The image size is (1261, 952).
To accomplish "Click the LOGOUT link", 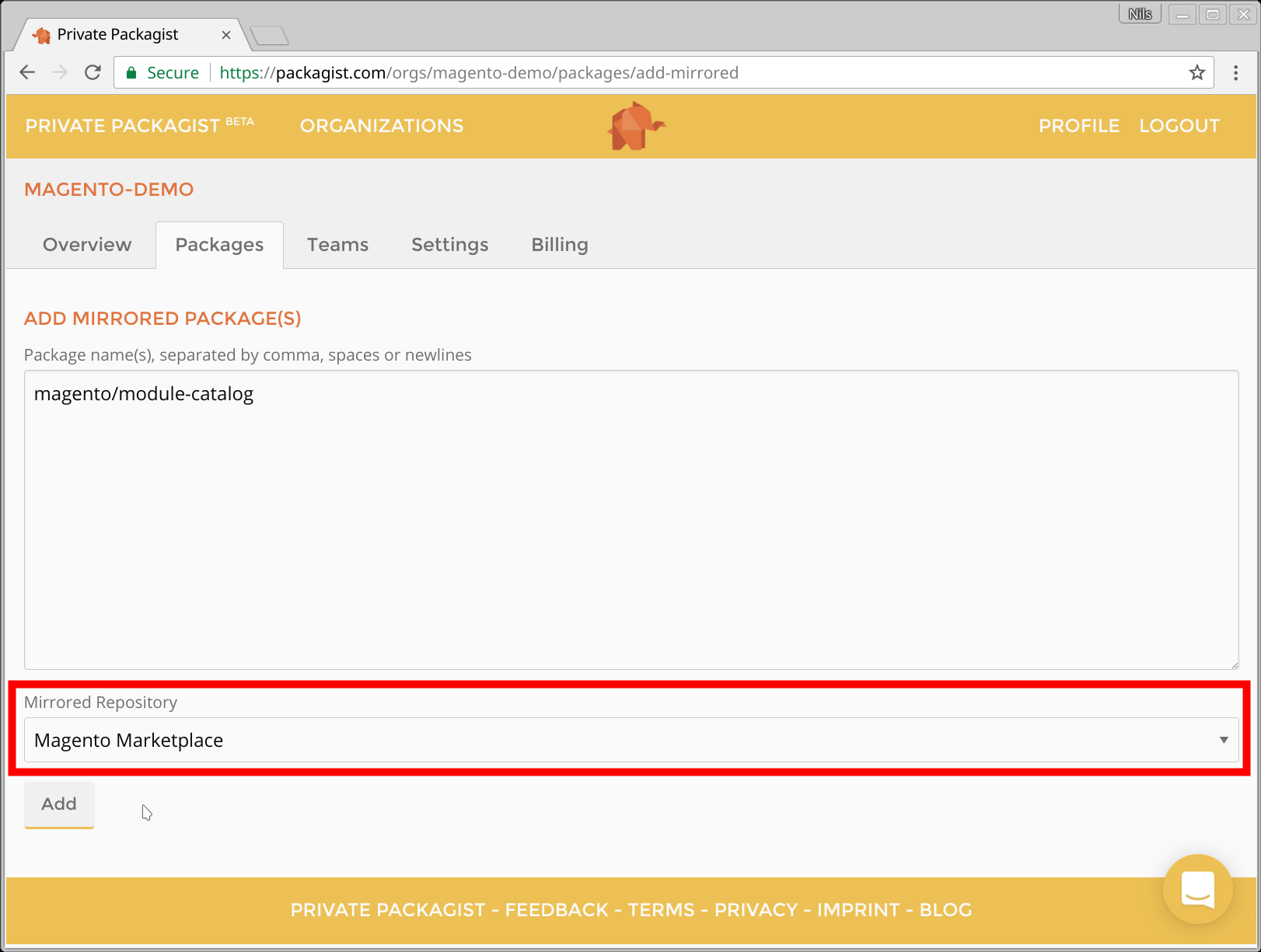I will (x=1179, y=126).
